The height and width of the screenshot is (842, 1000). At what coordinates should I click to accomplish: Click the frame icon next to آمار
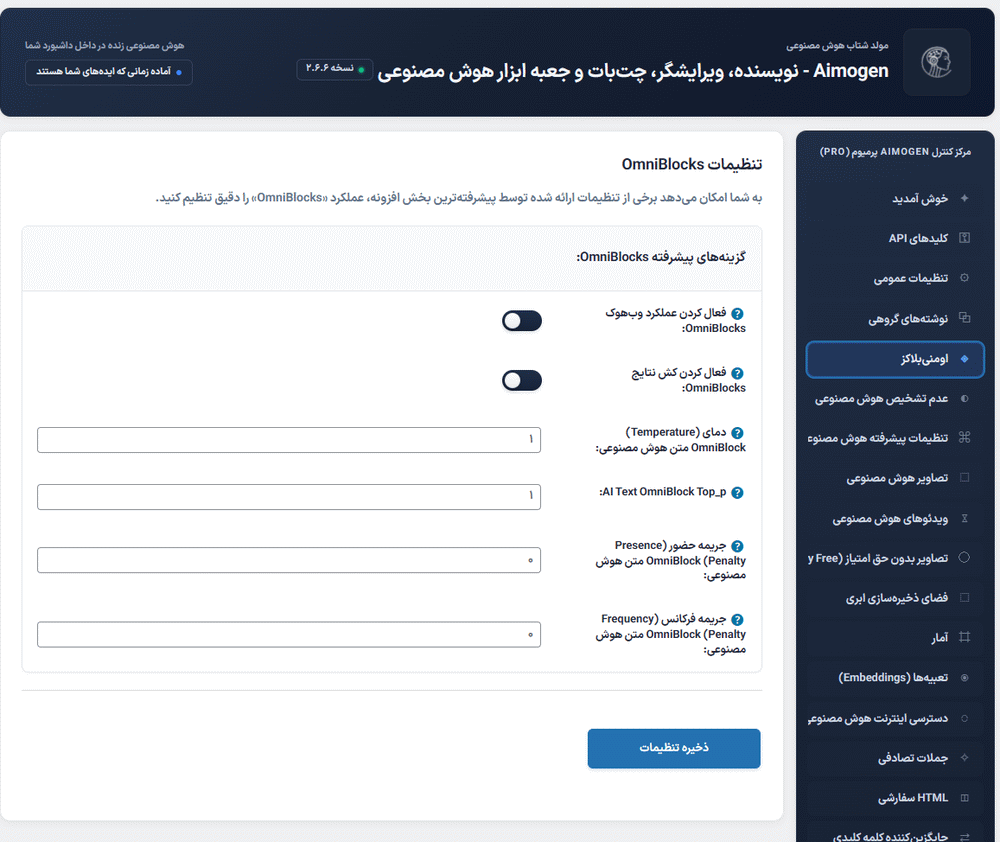(x=965, y=637)
